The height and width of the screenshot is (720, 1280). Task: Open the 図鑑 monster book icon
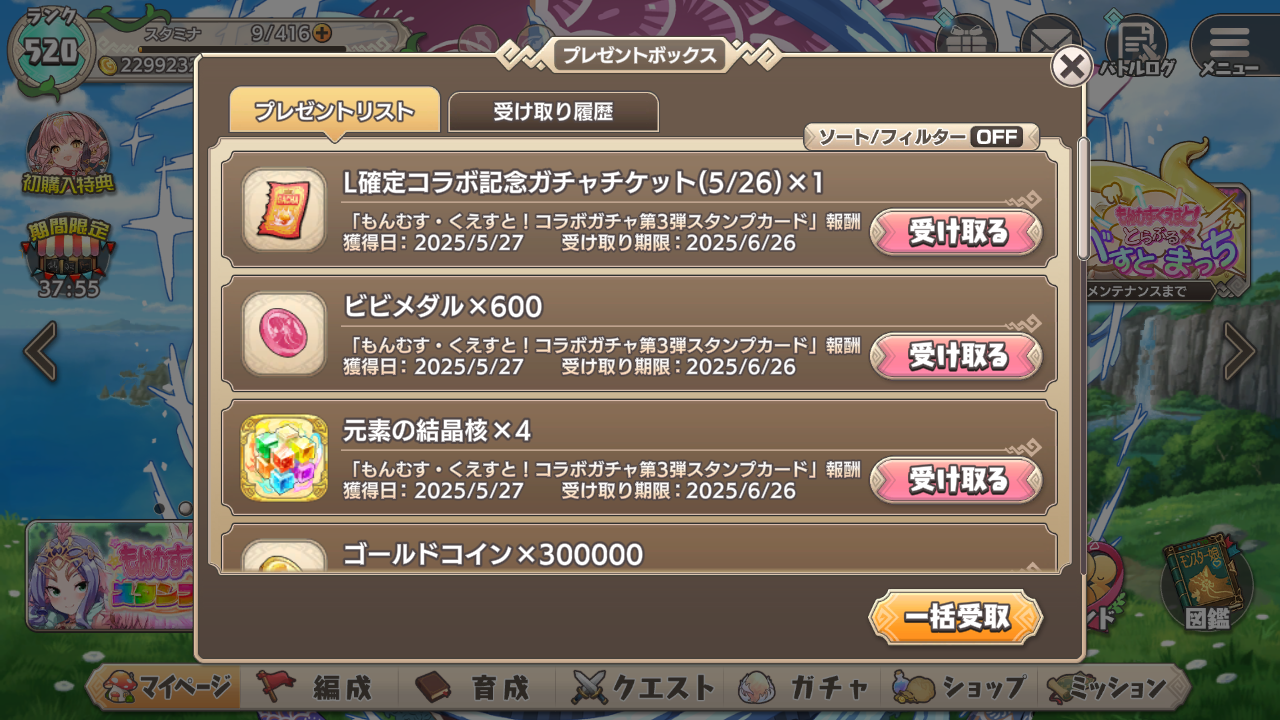[x=1207, y=588]
